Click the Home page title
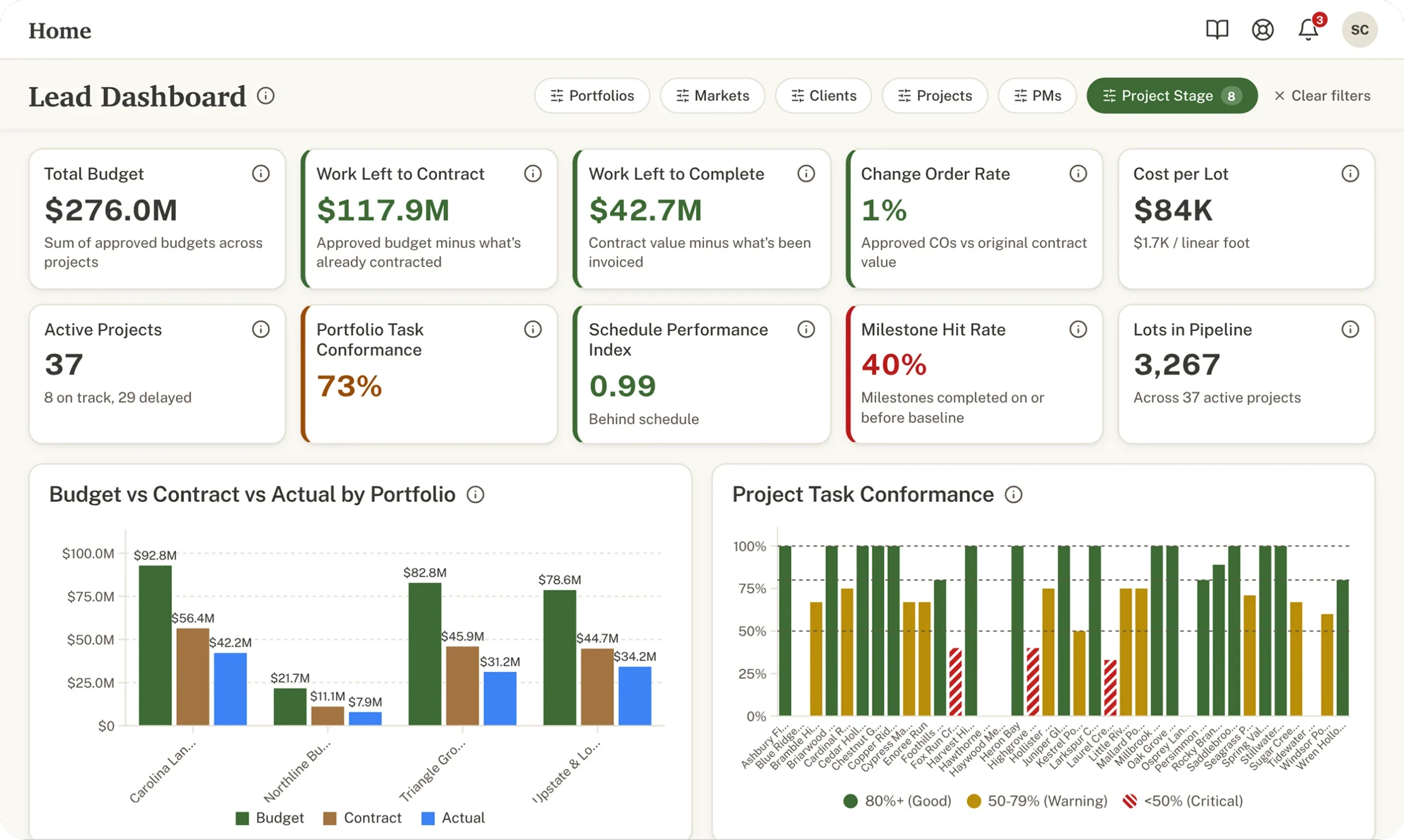This screenshot has height=840, width=1404. pyautogui.click(x=60, y=31)
